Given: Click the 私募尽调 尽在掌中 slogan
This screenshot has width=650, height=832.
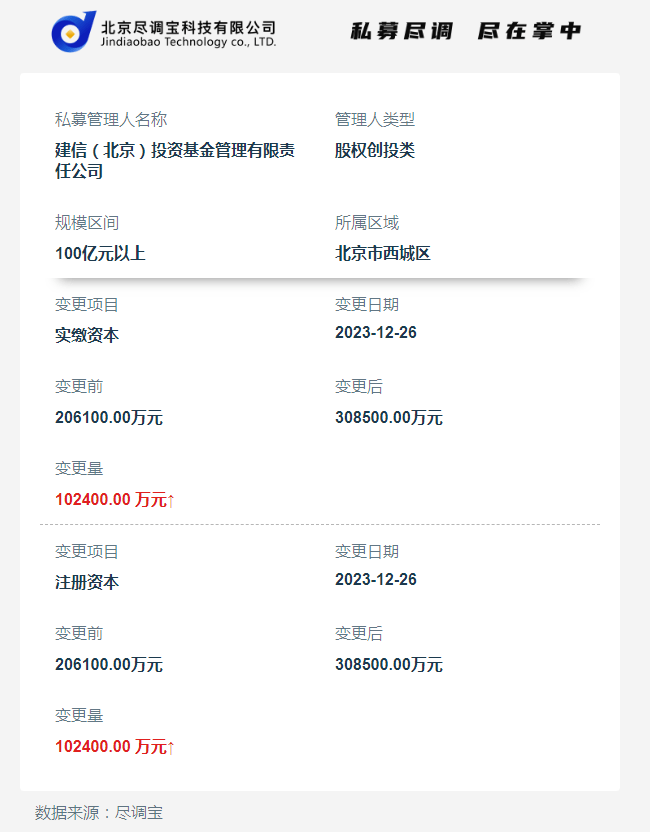Looking at the screenshot, I should [465, 31].
